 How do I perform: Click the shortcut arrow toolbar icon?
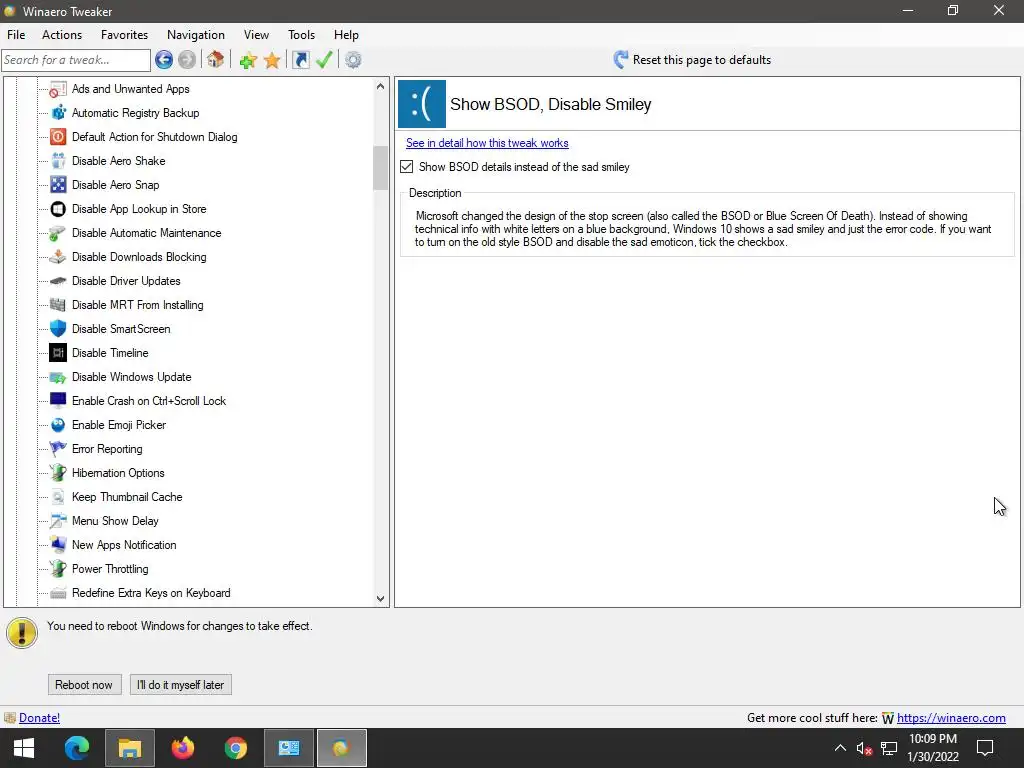(300, 60)
